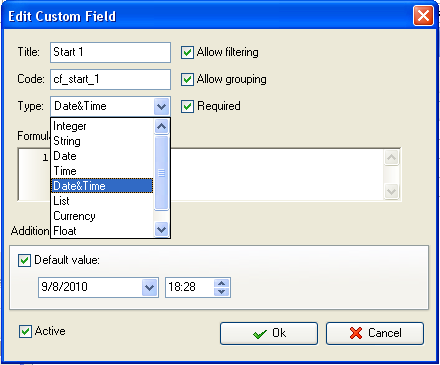
Task: Confirm changes with the Ok button
Action: pos(269,333)
